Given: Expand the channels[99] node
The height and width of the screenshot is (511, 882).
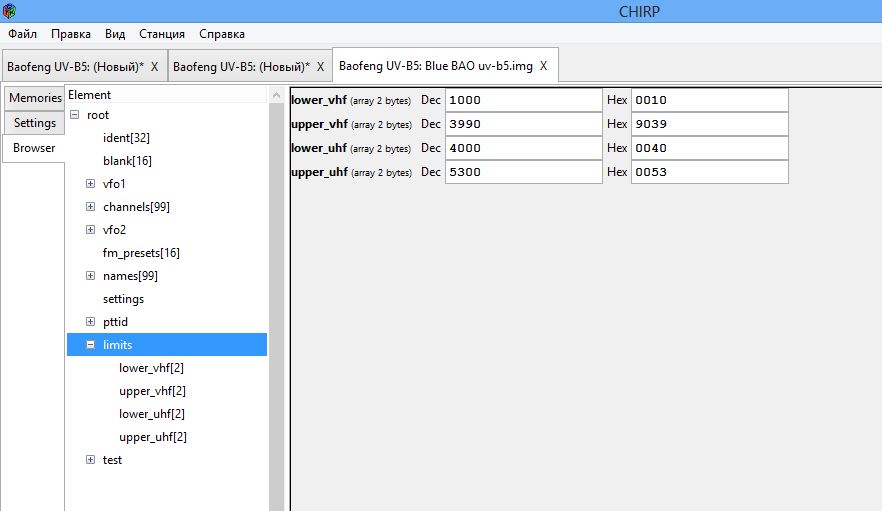Looking at the screenshot, I should coord(90,207).
